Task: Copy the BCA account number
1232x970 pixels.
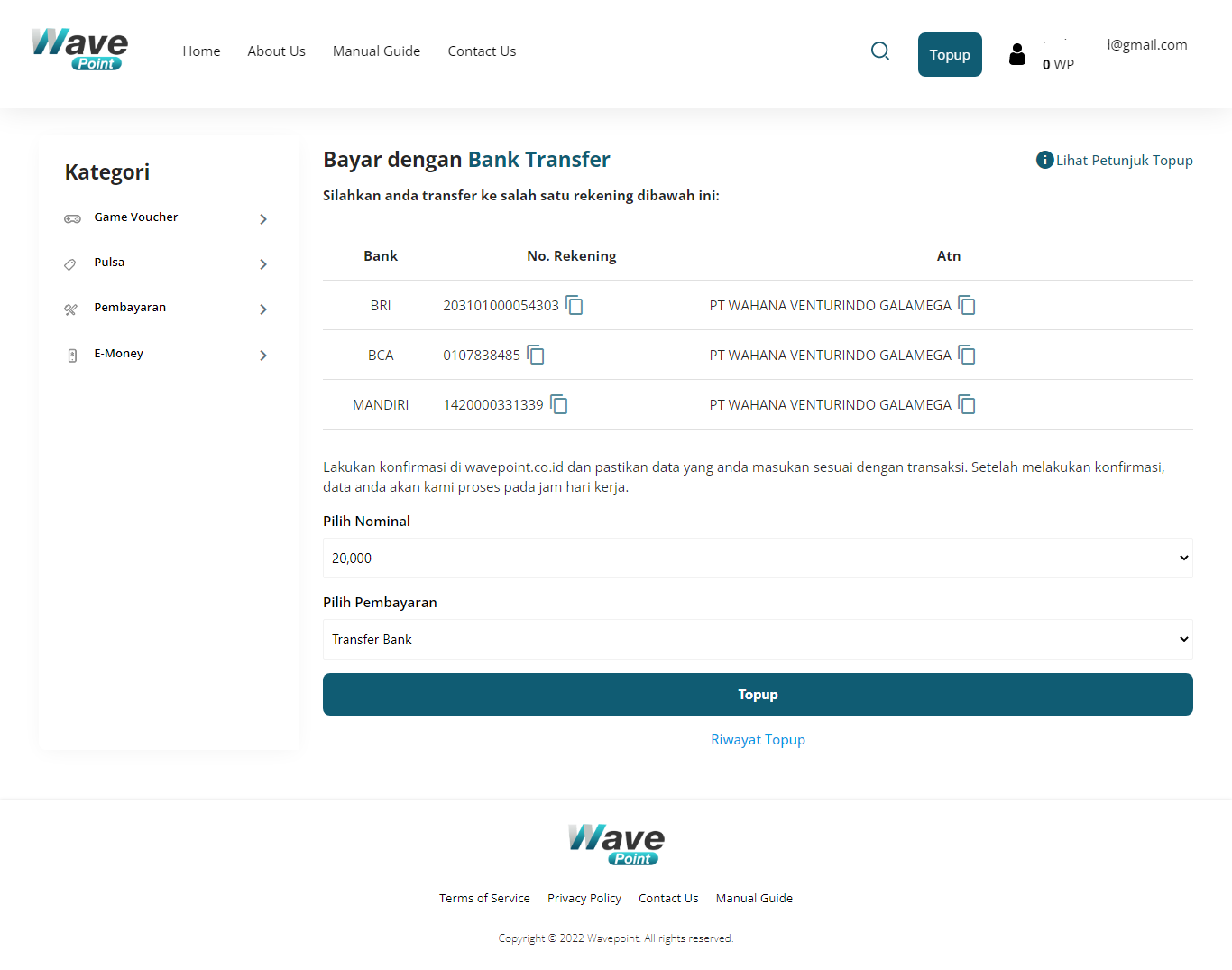Action: tap(536, 355)
